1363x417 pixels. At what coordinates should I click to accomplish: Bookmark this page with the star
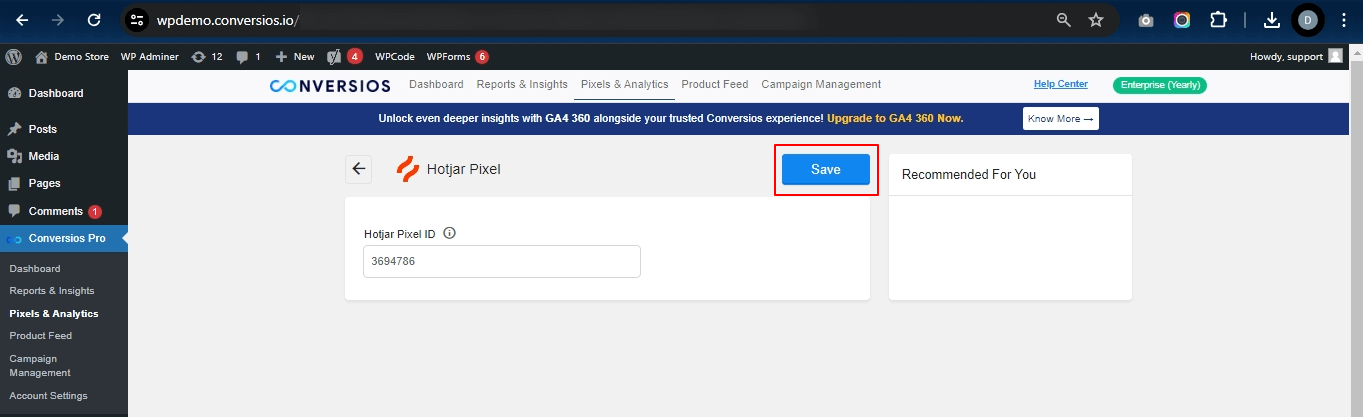coord(1096,20)
